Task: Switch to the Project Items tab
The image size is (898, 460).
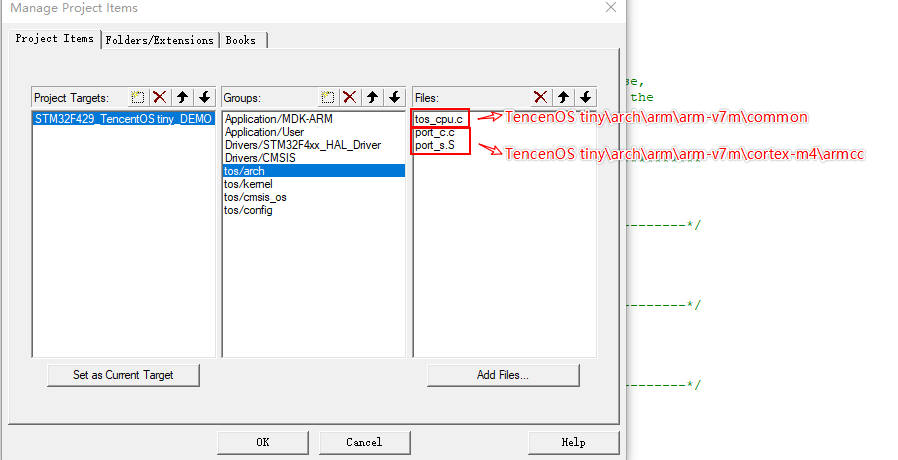Action: pyautogui.click(x=54, y=38)
